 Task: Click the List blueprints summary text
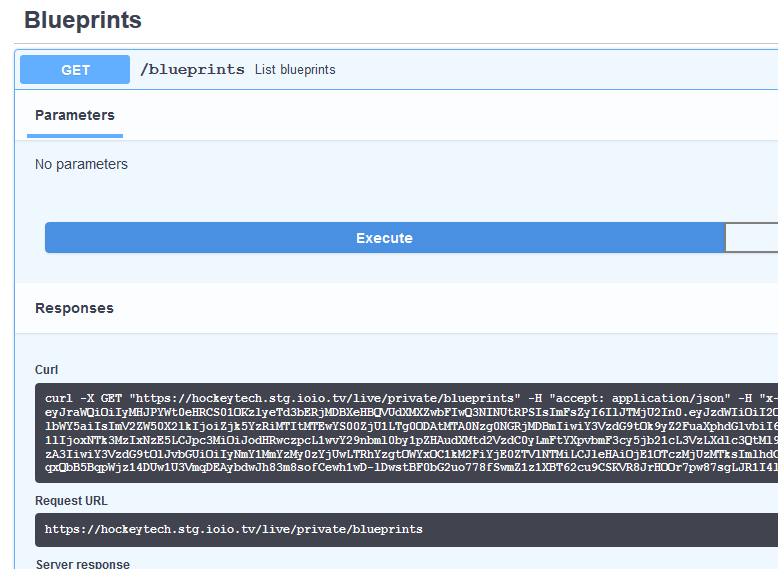tap(295, 70)
